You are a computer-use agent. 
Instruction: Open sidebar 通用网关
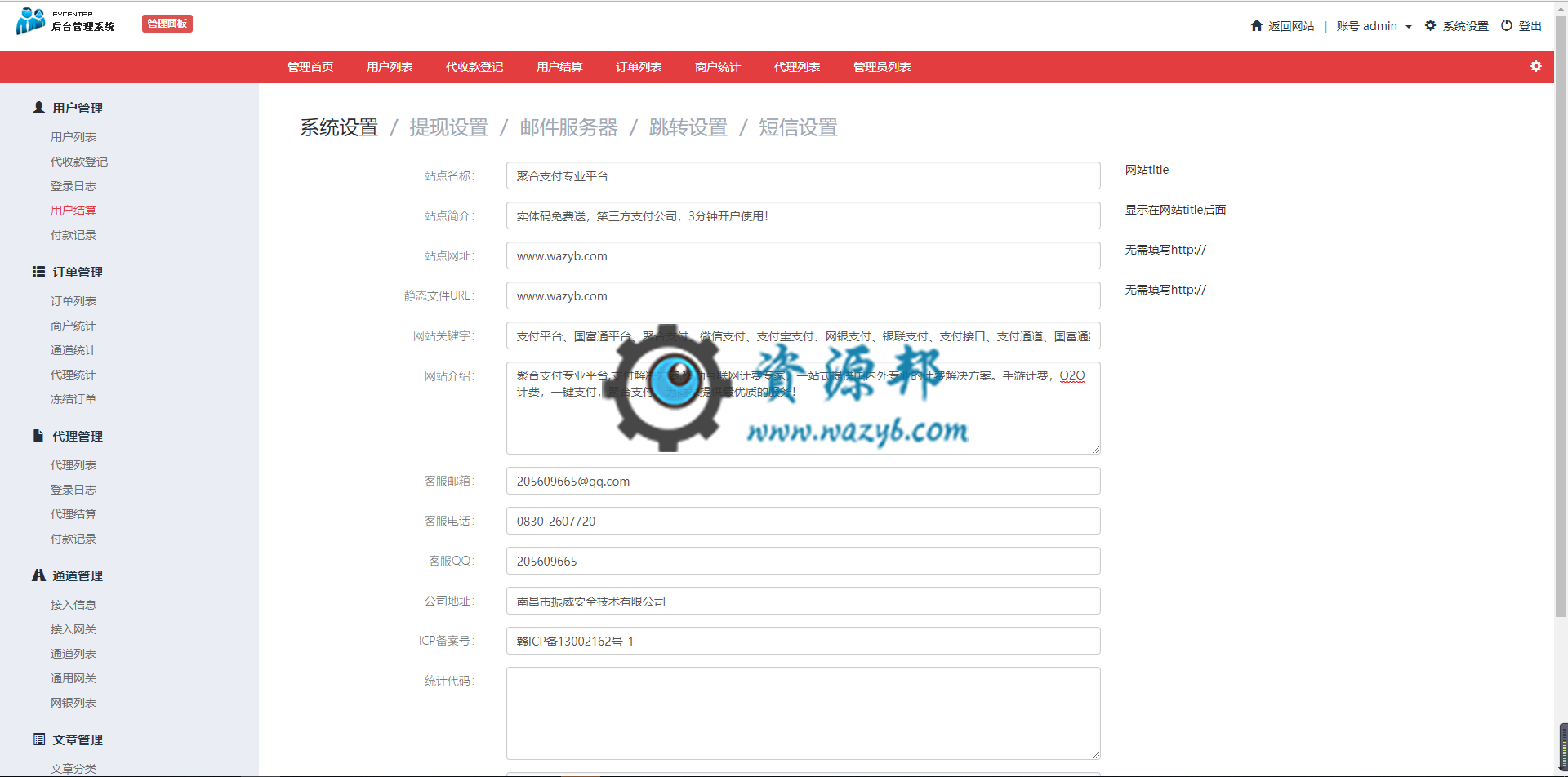[73, 678]
